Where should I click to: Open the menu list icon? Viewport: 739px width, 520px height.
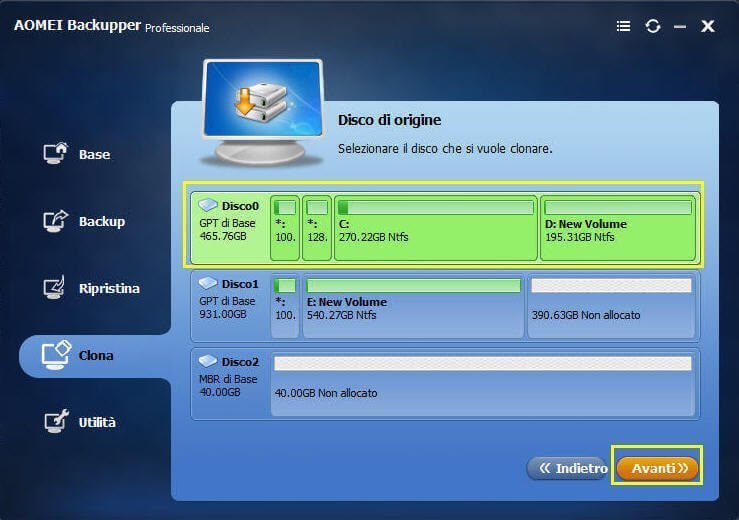coord(624,26)
